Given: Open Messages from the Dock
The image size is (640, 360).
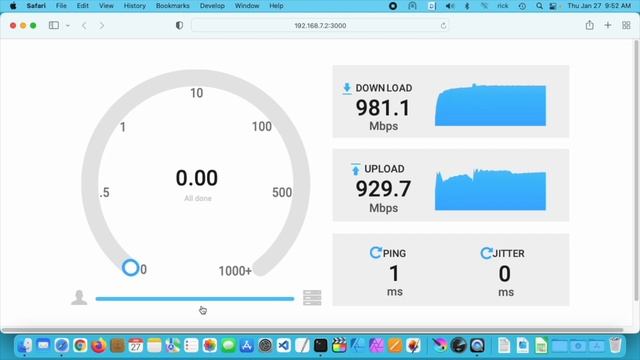Looking at the screenshot, I should coord(229,345).
